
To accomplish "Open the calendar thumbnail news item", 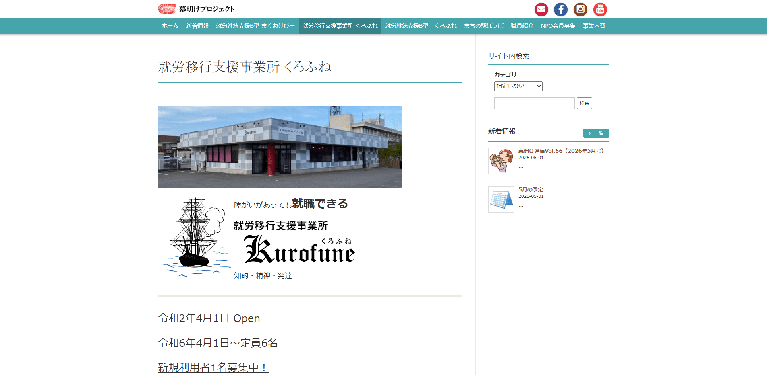I will [x=501, y=199].
